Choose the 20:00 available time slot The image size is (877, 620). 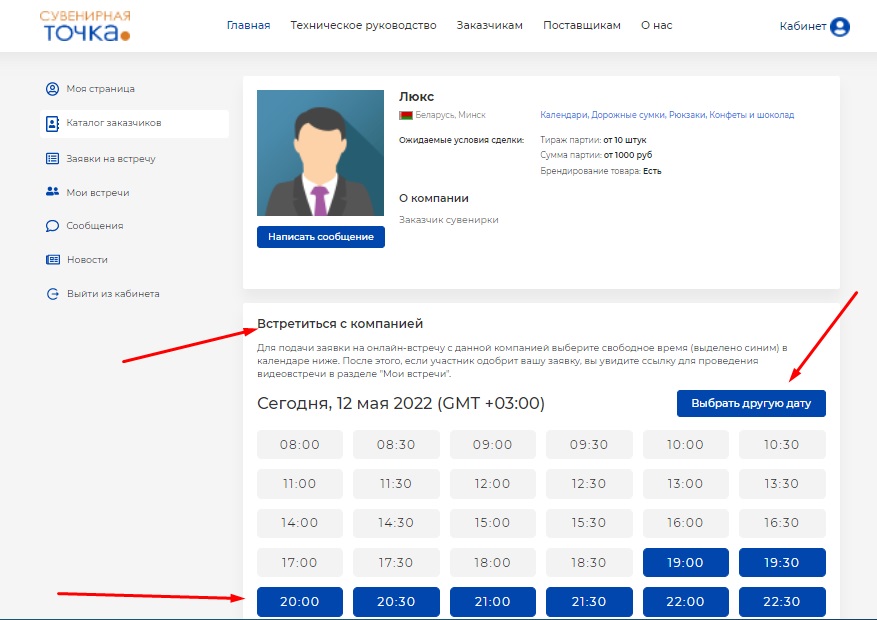[300, 602]
